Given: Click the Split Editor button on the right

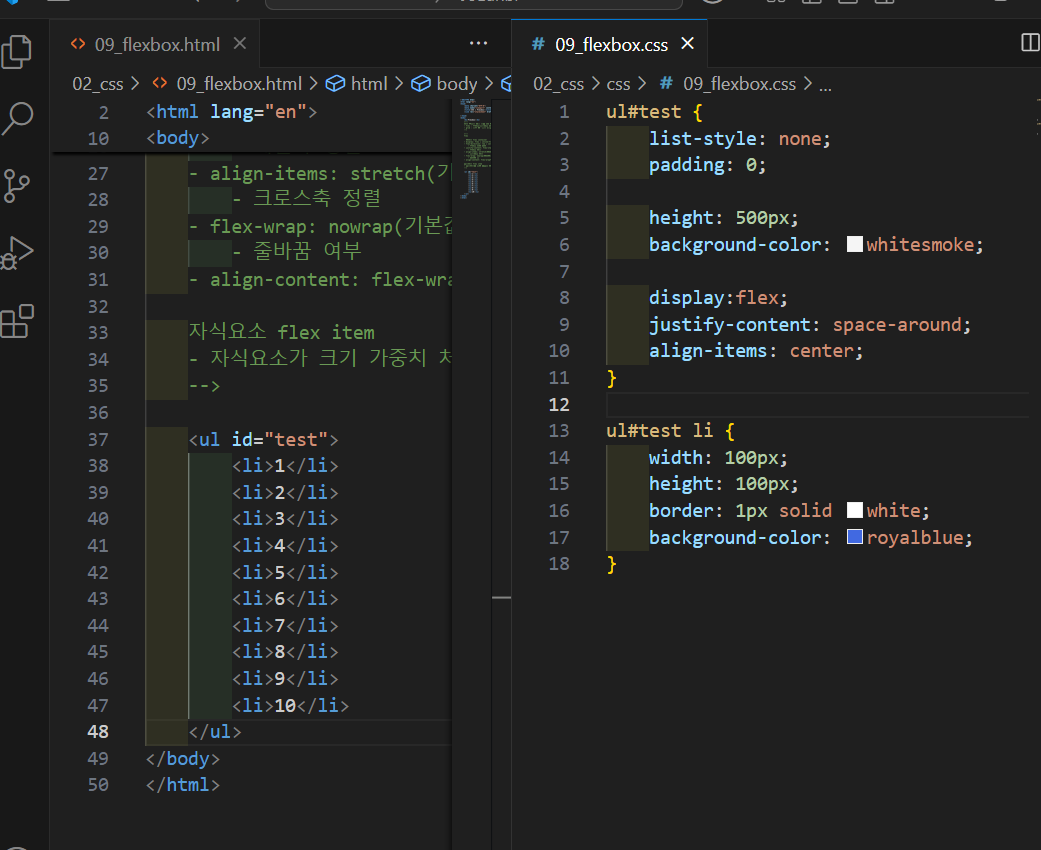Looking at the screenshot, I should pos(1030,43).
